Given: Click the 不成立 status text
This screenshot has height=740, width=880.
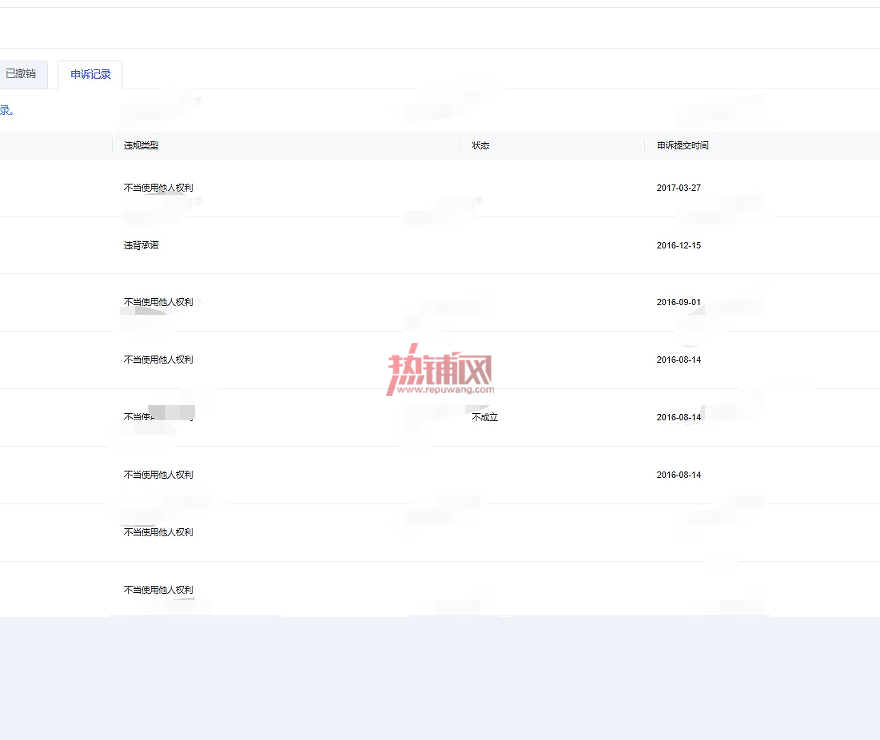Looking at the screenshot, I should tap(484, 417).
